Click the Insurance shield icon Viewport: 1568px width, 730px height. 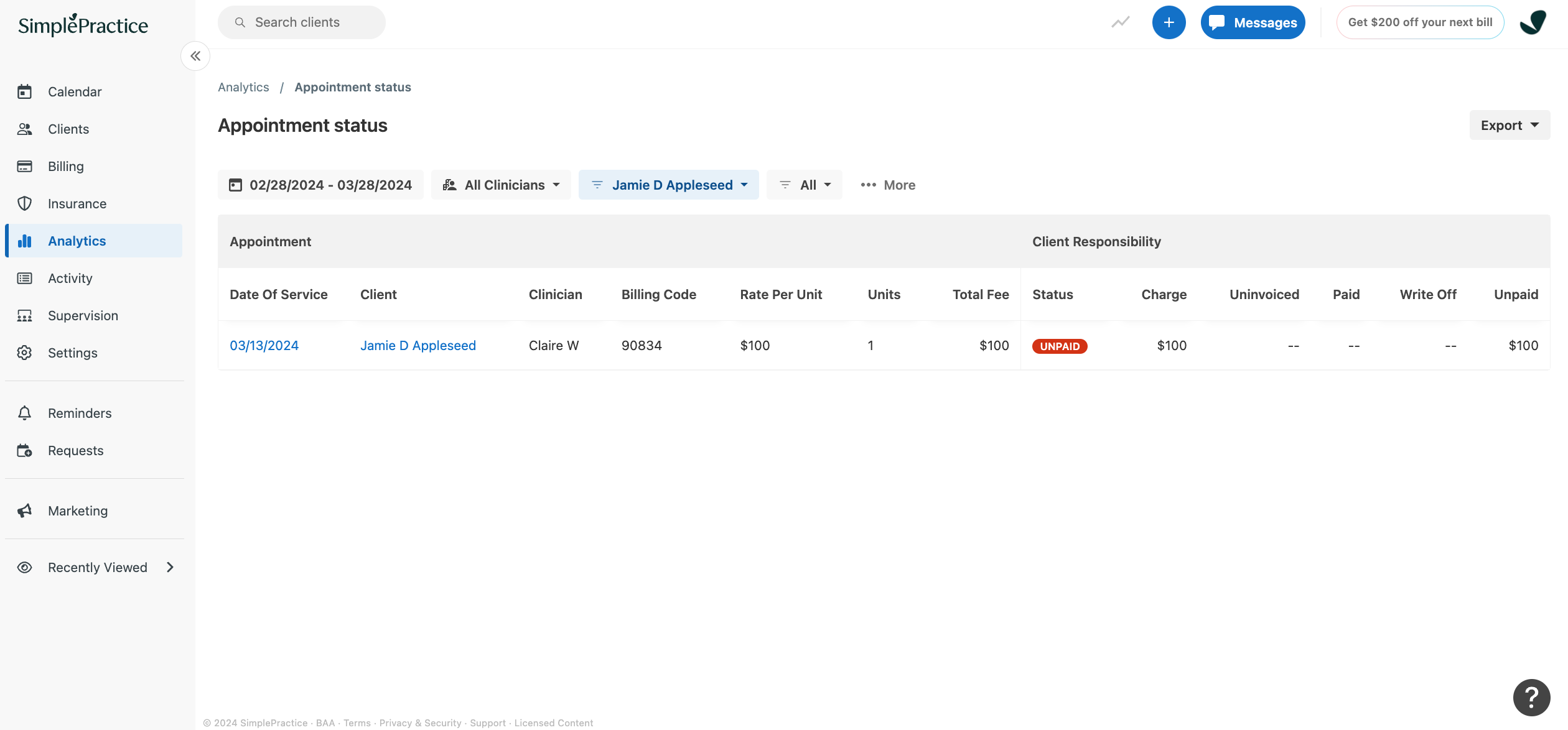coord(25,203)
